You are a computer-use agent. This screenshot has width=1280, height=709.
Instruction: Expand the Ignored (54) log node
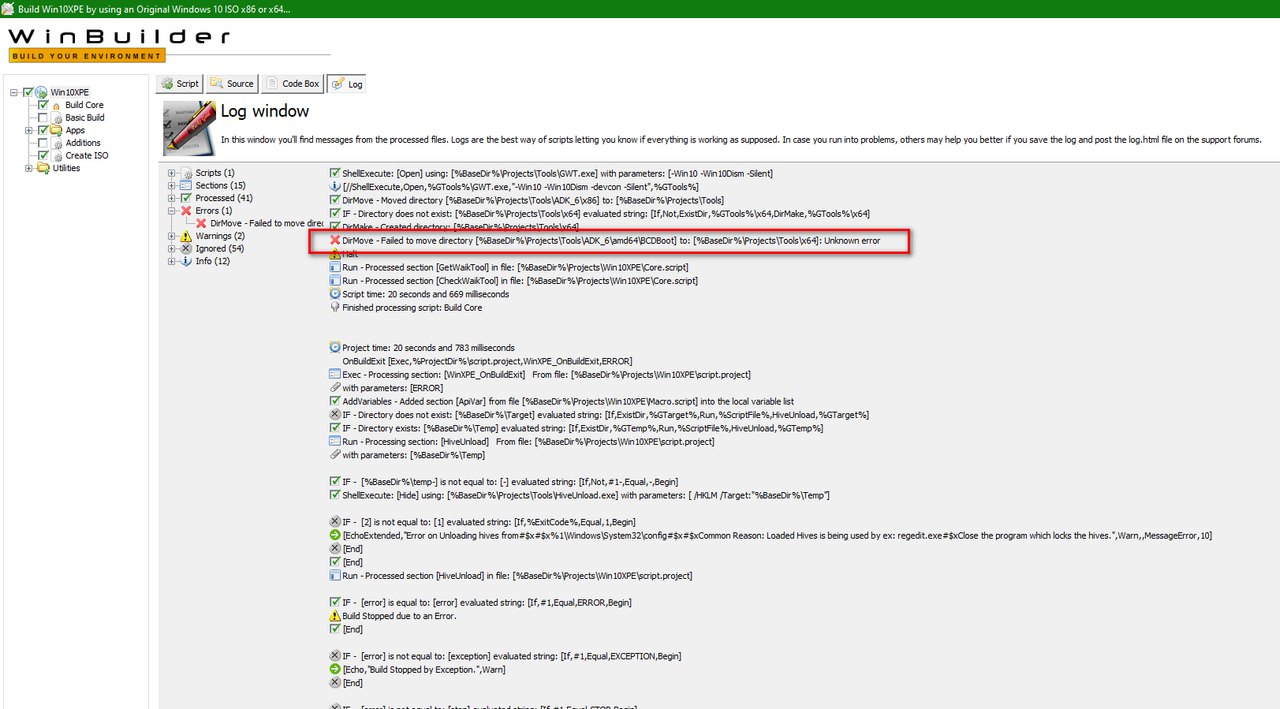tap(172, 248)
